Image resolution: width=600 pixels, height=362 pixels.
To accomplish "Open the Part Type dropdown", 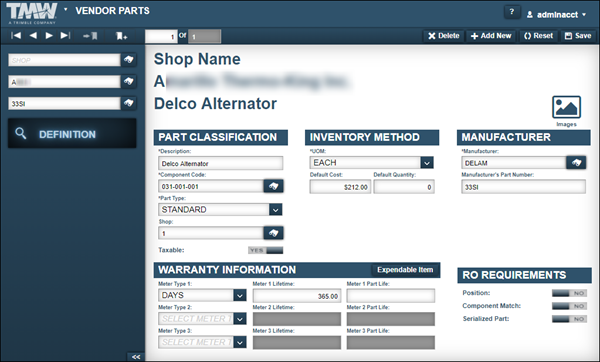I will point(276,210).
